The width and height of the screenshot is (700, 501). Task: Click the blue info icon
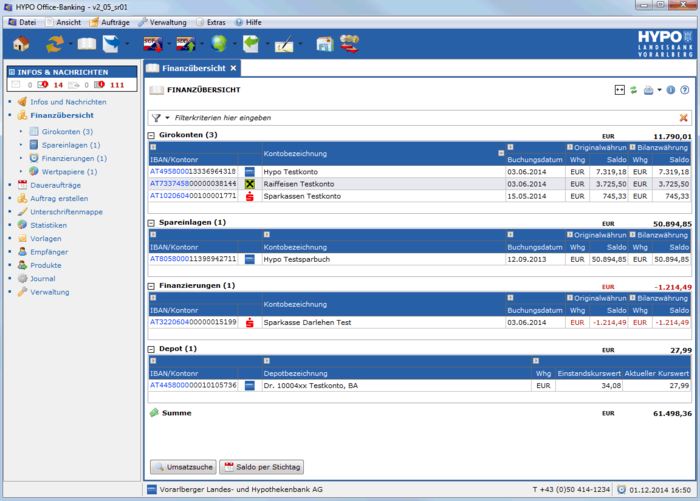671,90
